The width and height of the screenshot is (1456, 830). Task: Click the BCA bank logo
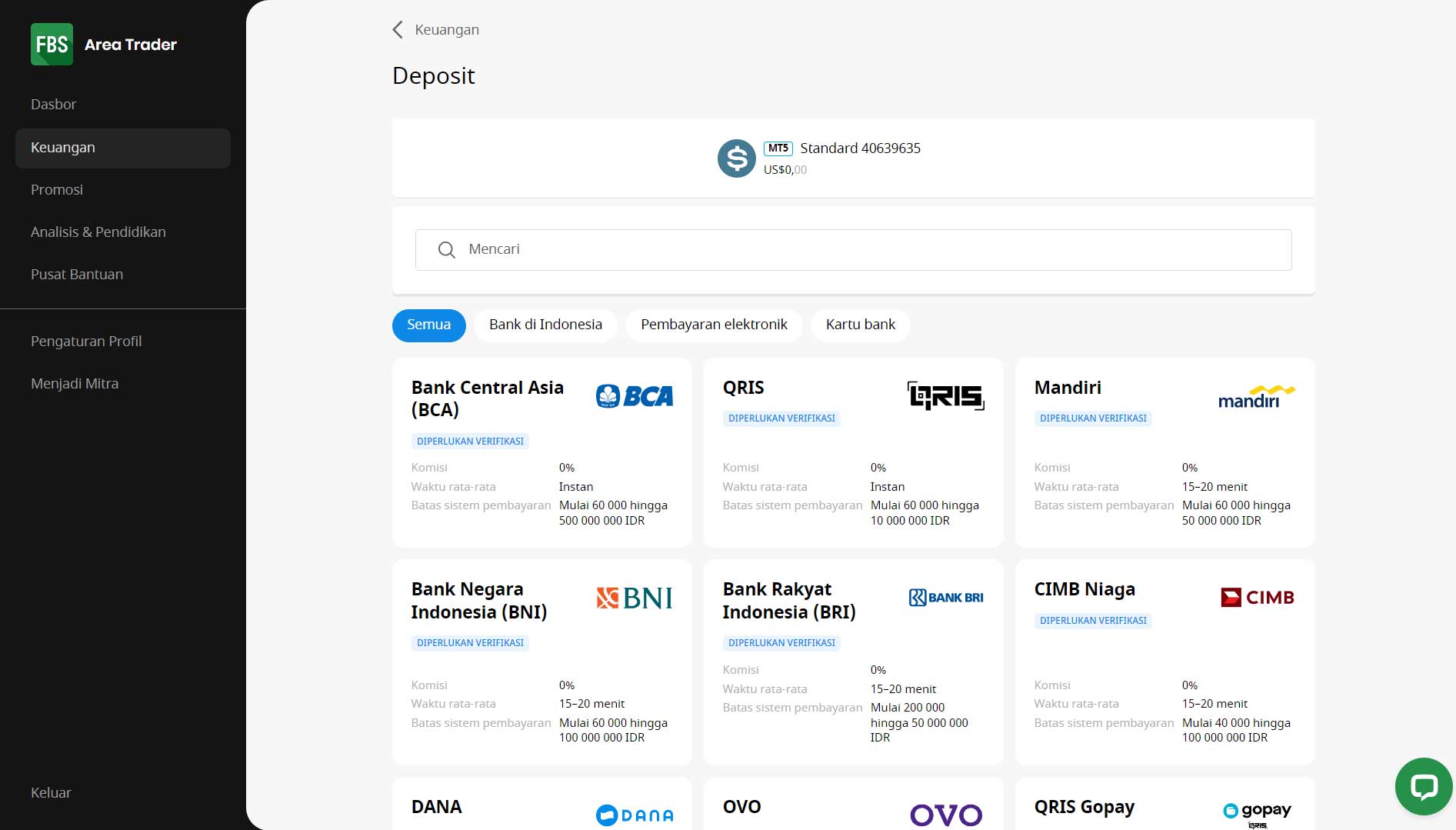(635, 396)
